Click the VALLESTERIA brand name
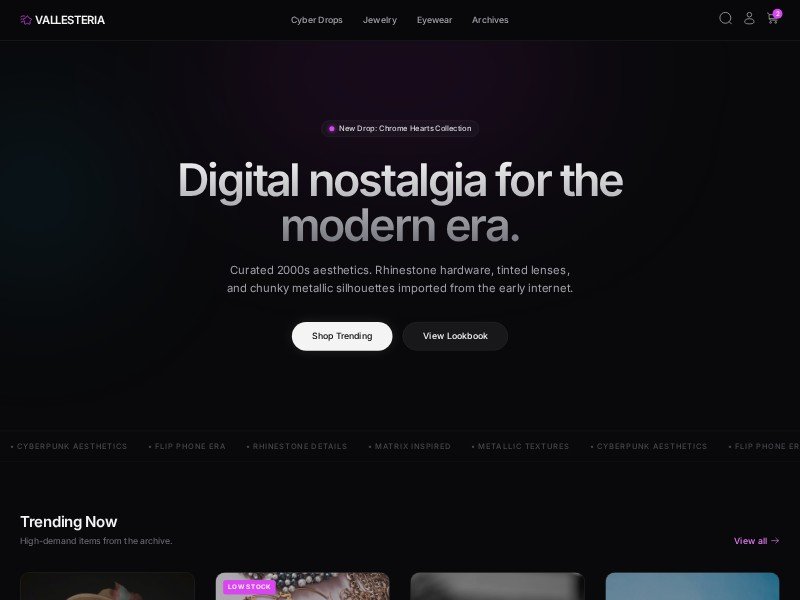The height and width of the screenshot is (600, 800). [x=70, y=20]
